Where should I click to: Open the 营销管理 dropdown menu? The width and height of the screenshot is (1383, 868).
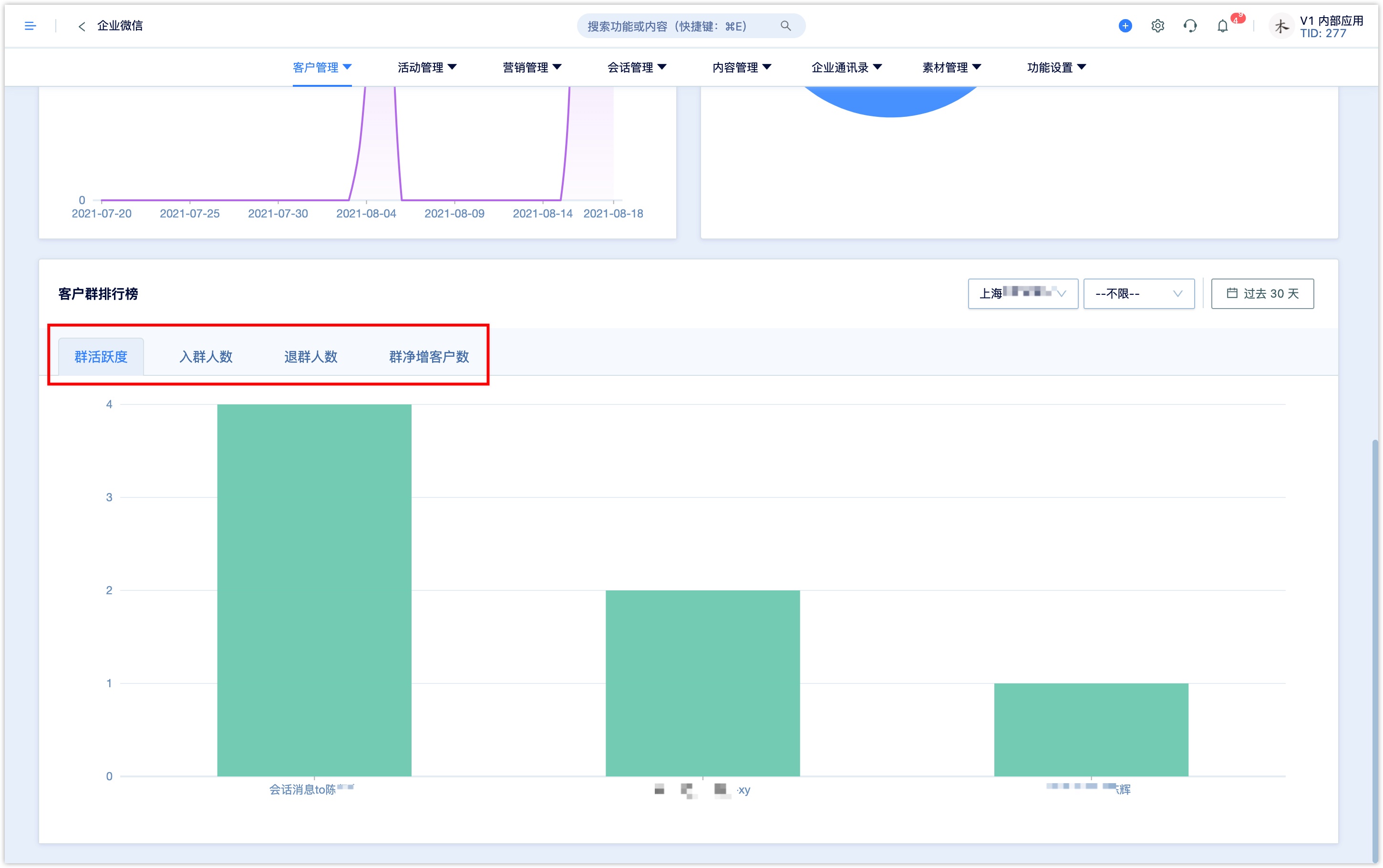(x=532, y=67)
